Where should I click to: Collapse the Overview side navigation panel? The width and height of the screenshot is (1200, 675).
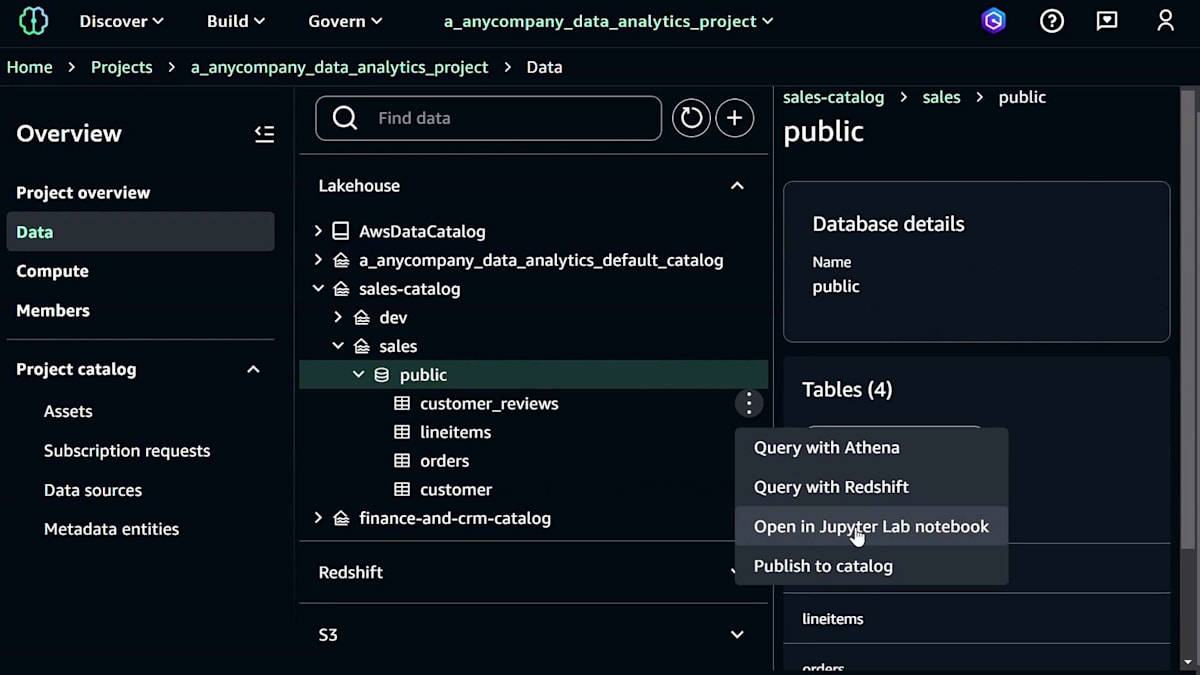click(264, 134)
